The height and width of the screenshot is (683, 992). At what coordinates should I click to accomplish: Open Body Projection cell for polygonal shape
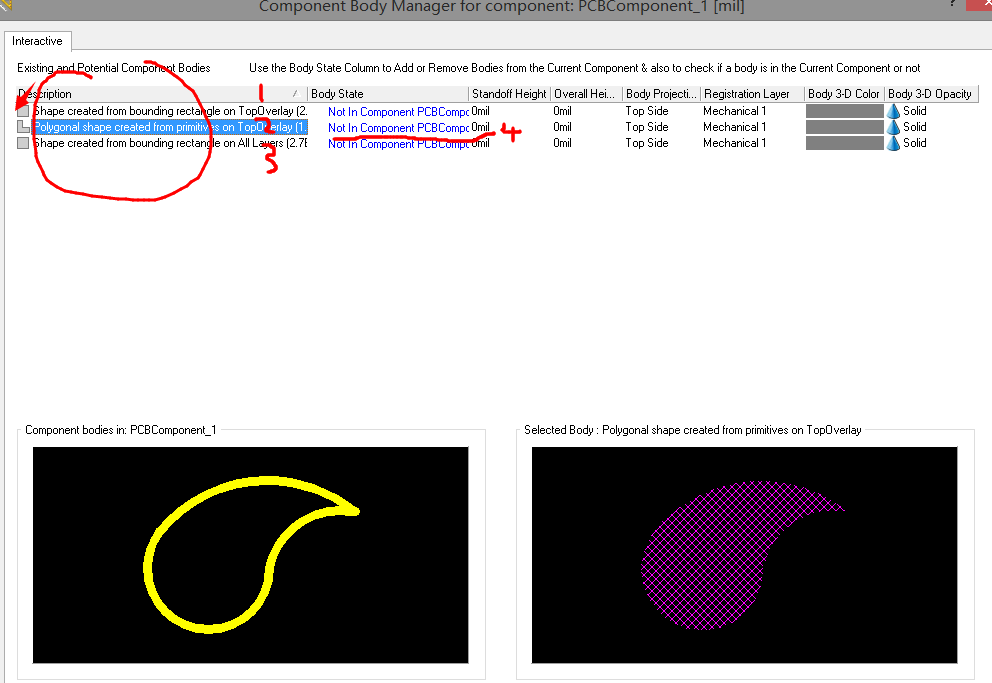(647, 127)
